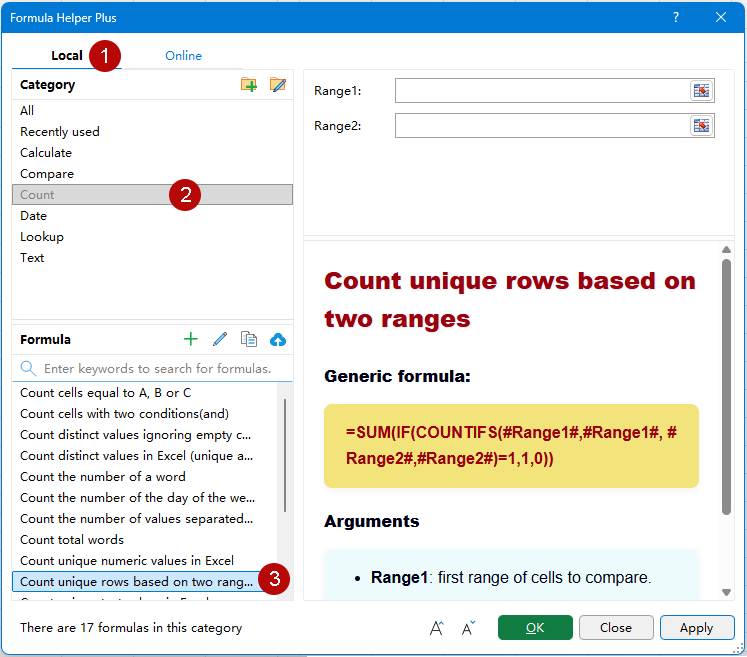Click the Close button

[x=616, y=627]
